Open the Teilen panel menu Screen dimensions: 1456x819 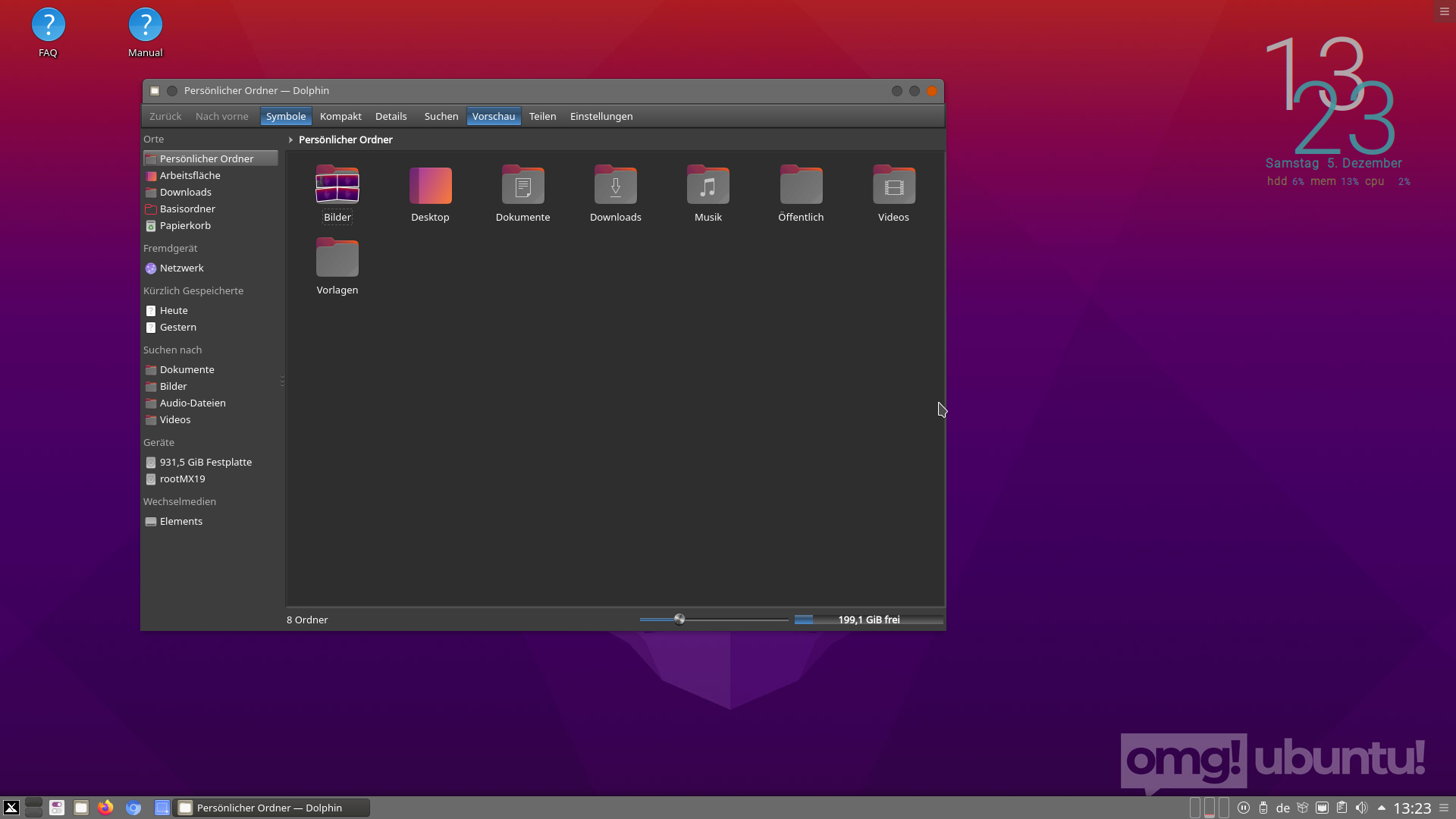coord(542,116)
